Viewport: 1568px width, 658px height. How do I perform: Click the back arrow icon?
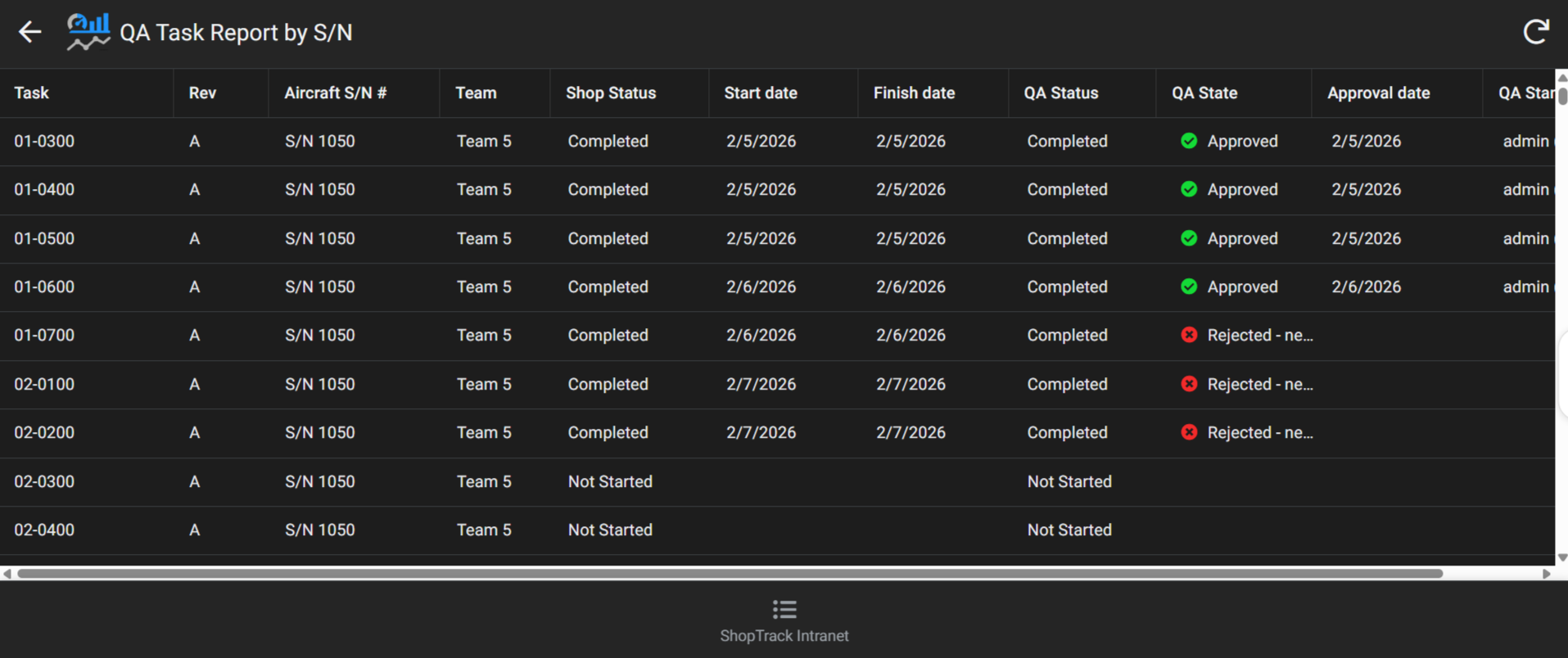(29, 32)
